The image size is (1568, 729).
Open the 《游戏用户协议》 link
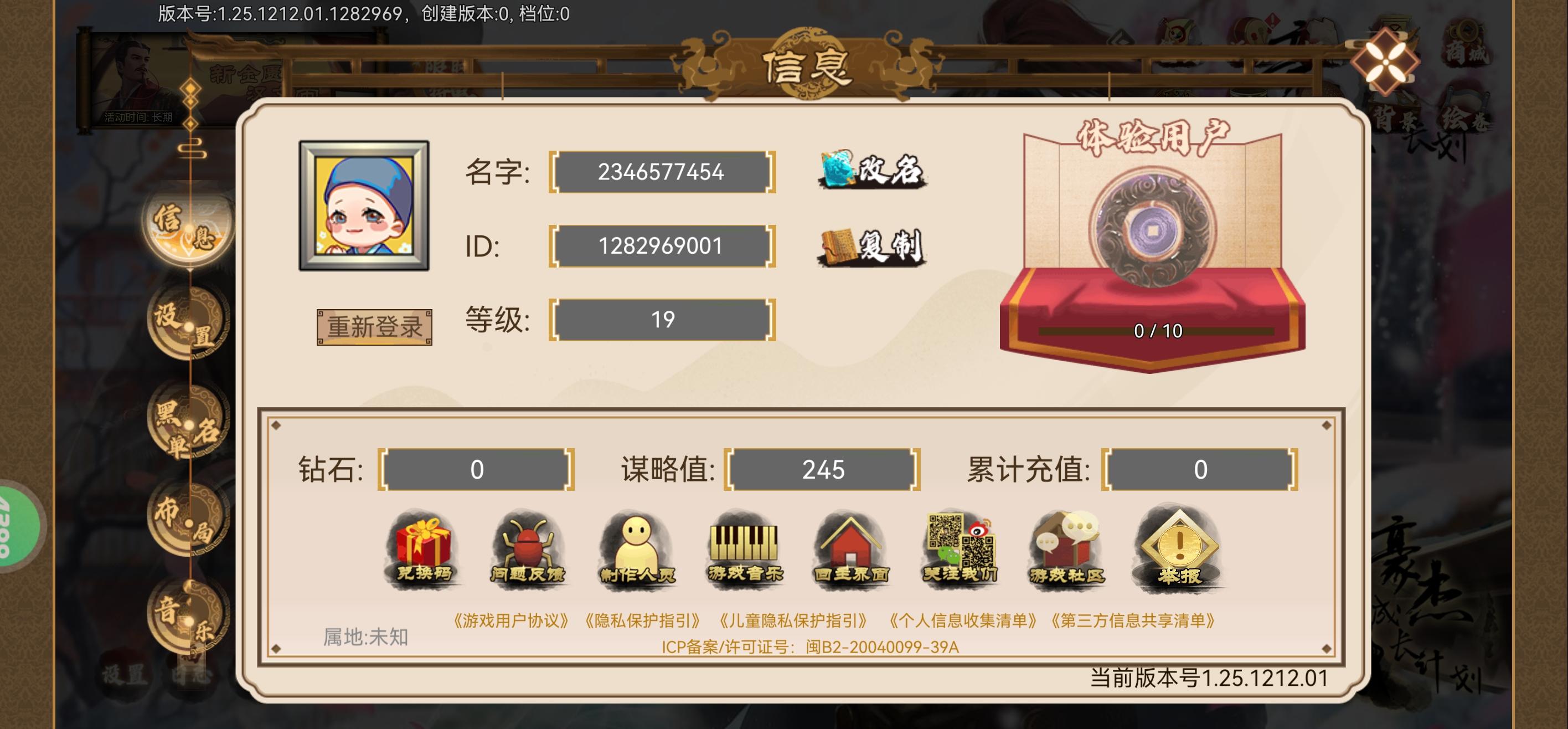[511, 620]
